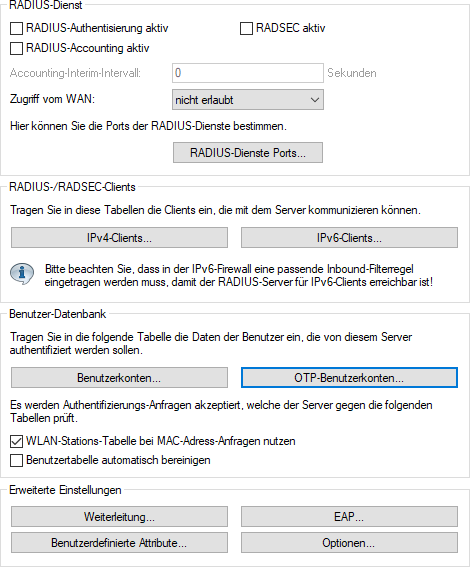Enable RADSEC aktiv checkbox
This screenshot has height=567, width=470.
click(246, 28)
